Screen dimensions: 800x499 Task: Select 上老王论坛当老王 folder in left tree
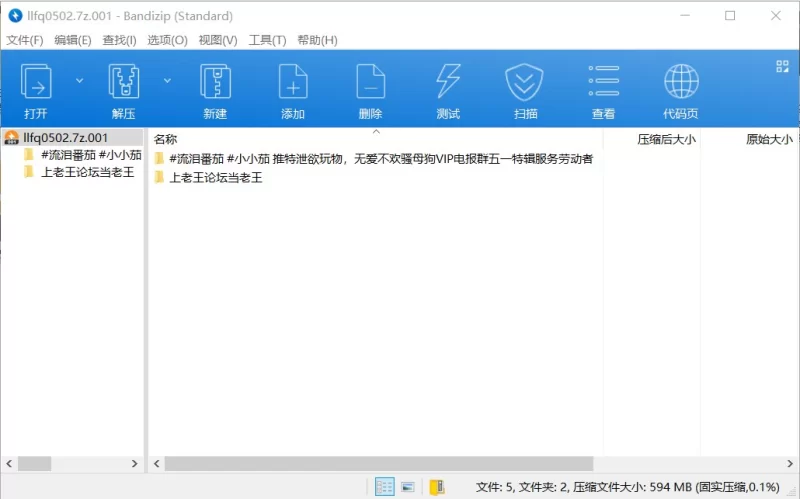79,172
